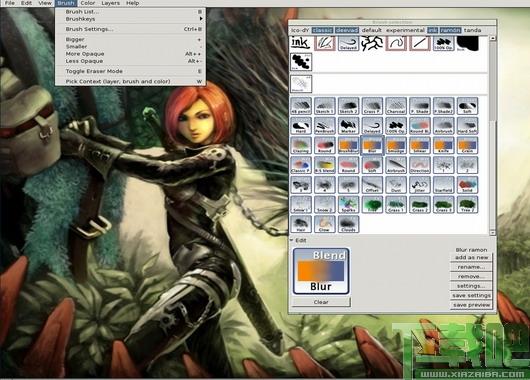
Task: Pick the Hard Soft brush
Action: point(467,125)
